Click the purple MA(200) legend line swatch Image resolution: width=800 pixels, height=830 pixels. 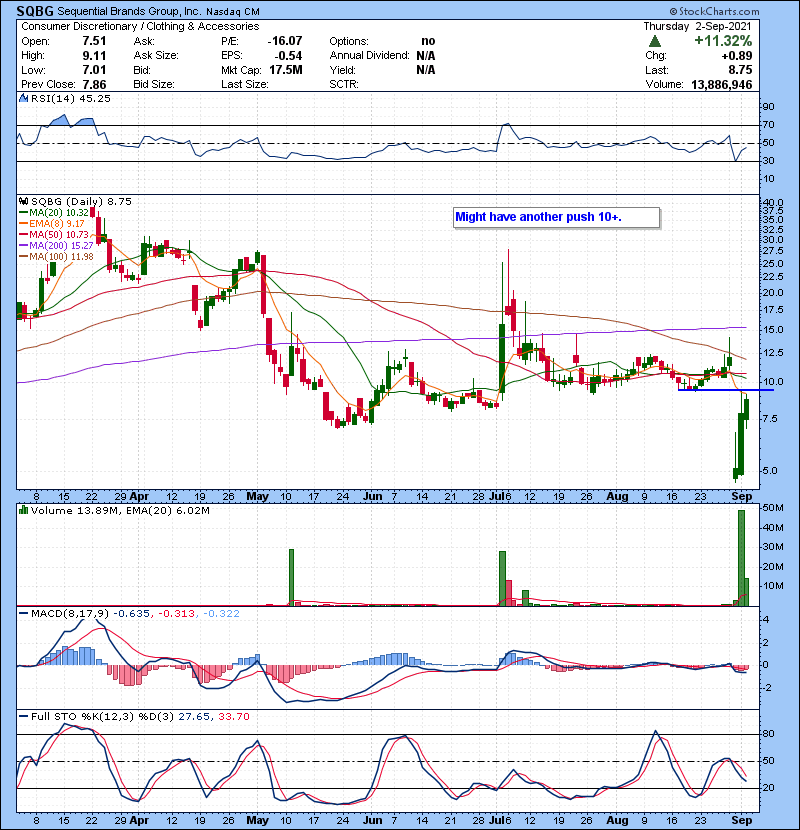(23, 246)
